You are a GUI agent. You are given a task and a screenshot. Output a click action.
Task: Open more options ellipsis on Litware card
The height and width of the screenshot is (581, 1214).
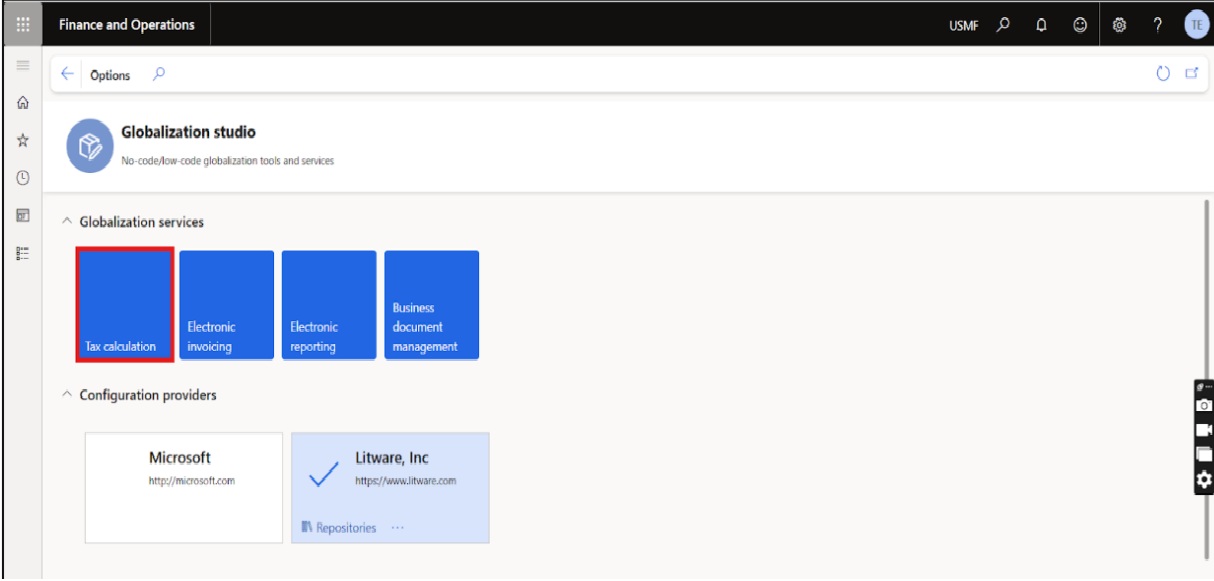(398, 528)
